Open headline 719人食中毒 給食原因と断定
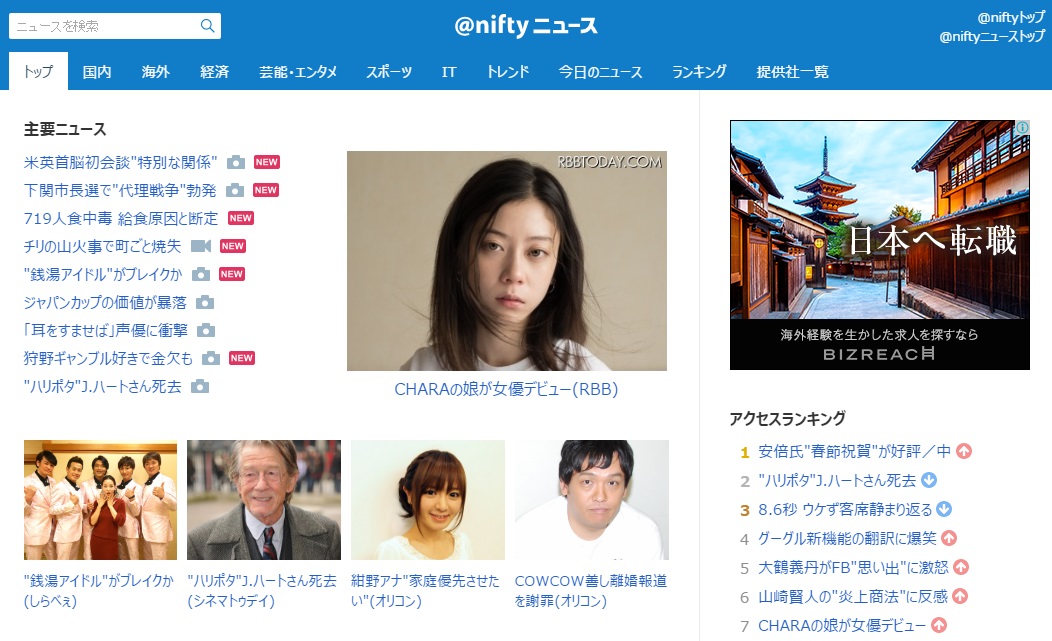Viewport: 1052px width, 641px height. (121, 219)
